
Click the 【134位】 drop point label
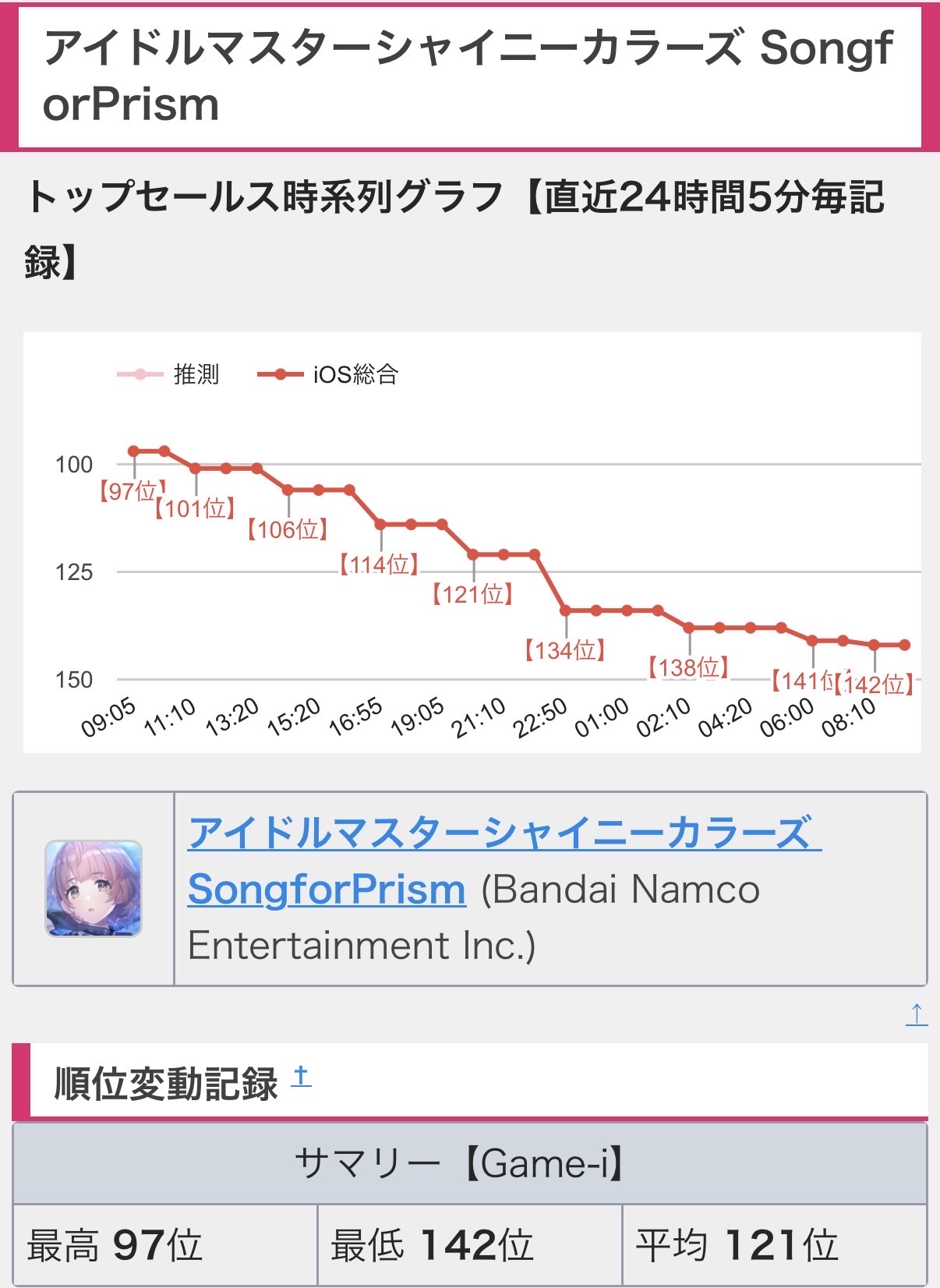pyautogui.click(x=565, y=649)
